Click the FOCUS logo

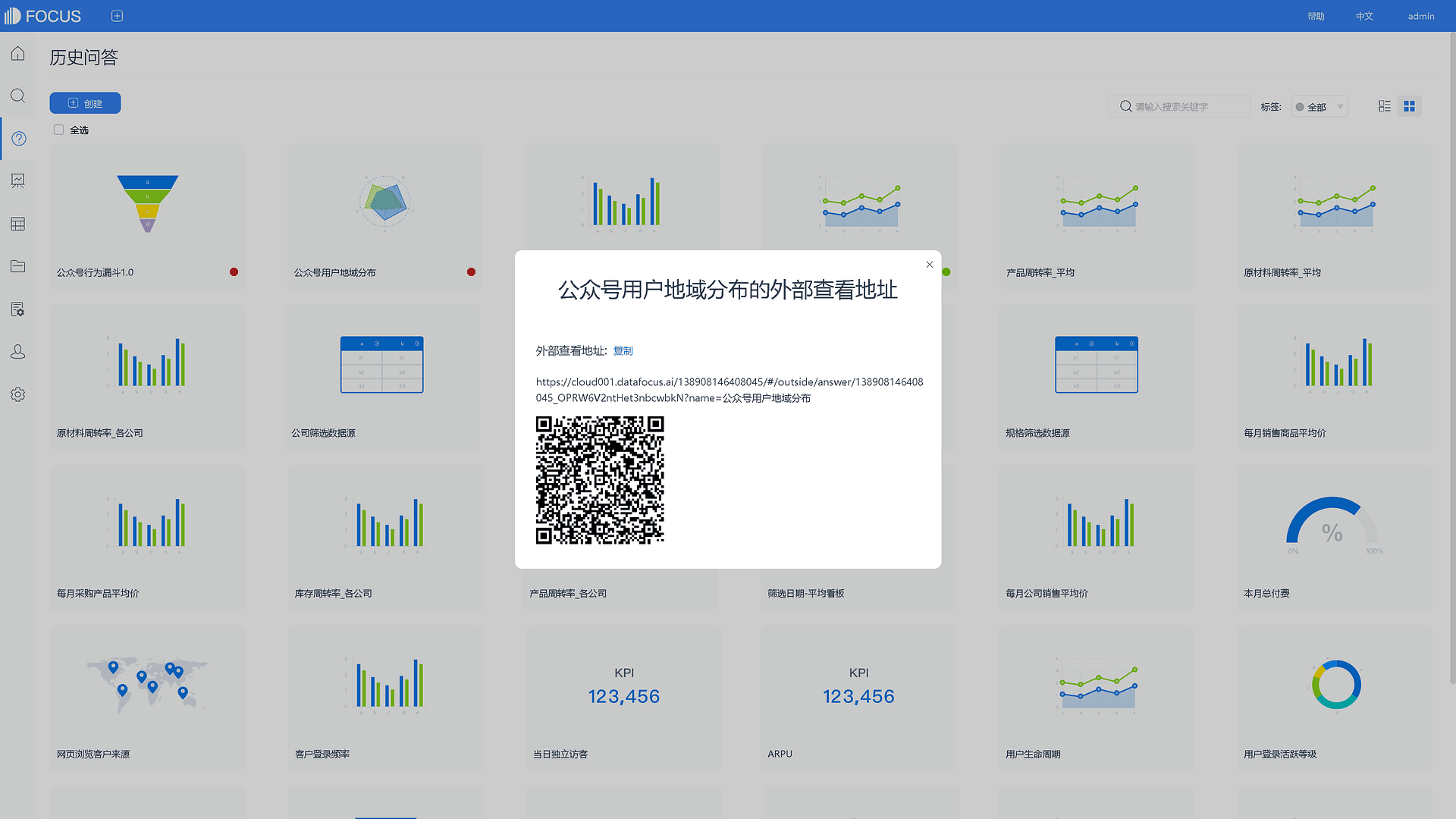(x=43, y=16)
